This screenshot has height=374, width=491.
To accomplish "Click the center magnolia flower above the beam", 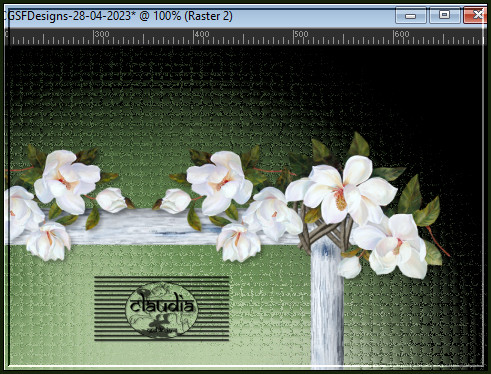I will (220, 182).
